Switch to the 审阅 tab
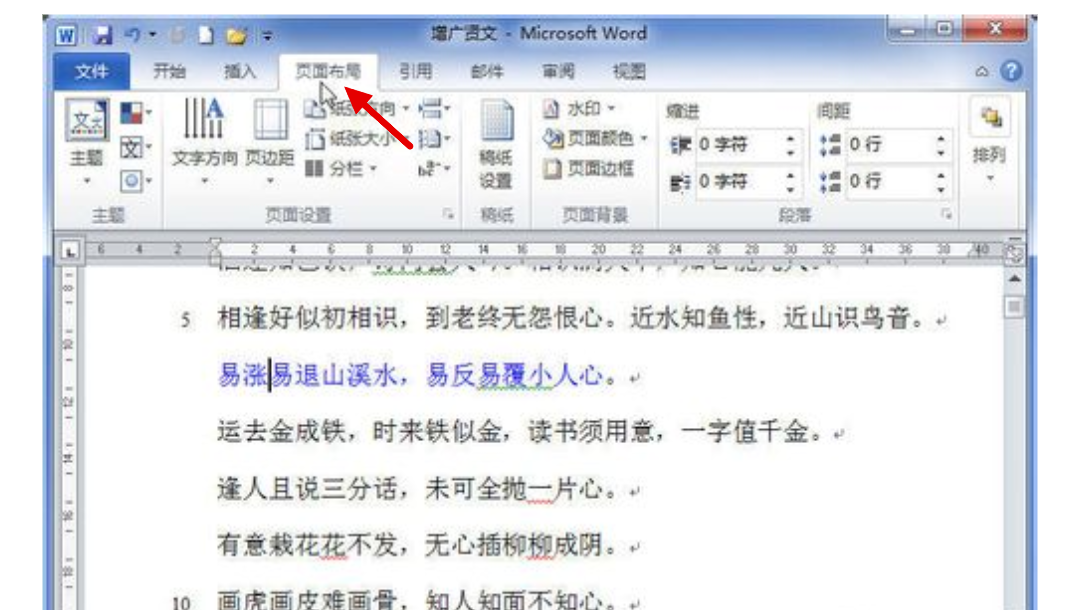This screenshot has width=1080, height=610. click(558, 72)
